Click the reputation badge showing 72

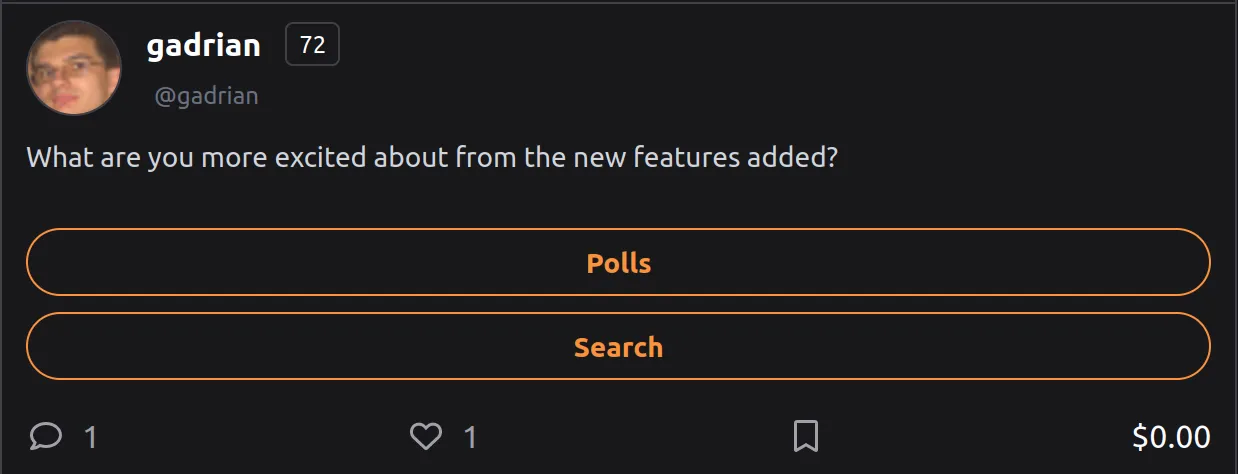[x=313, y=46]
